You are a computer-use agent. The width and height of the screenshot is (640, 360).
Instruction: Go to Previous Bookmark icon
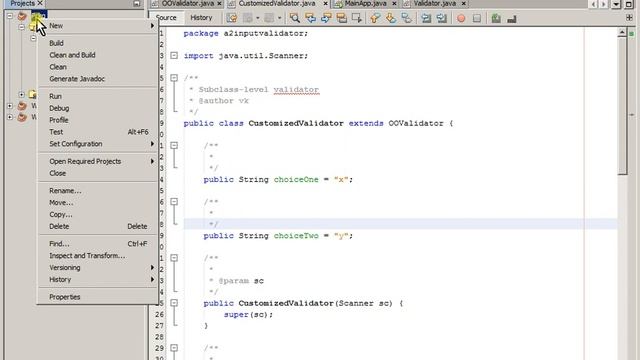pos(375,18)
